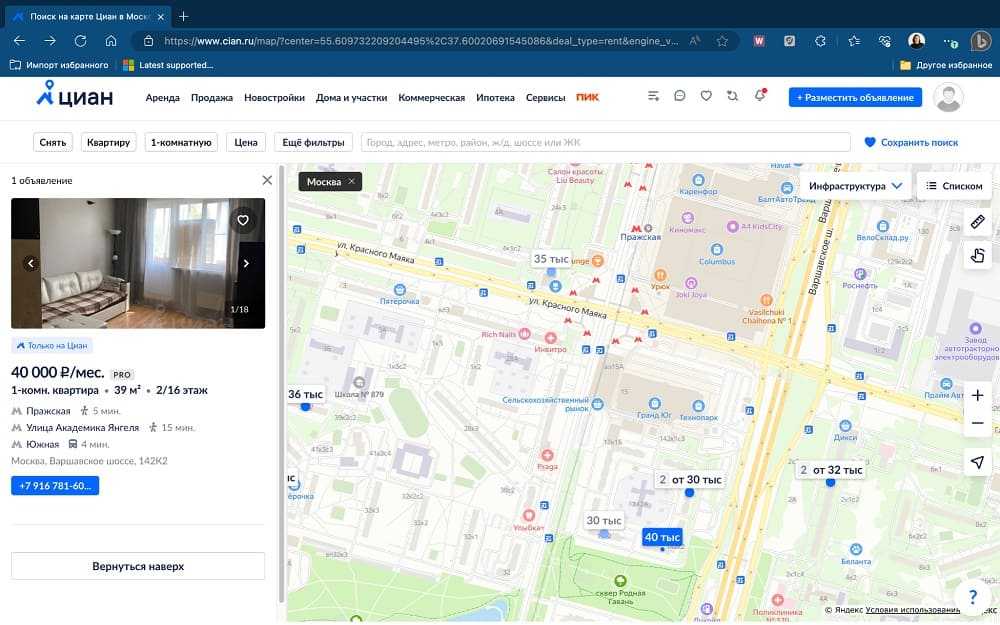
Task: Zoom out the map with minus button
Action: pyautogui.click(x=977, y=423)
